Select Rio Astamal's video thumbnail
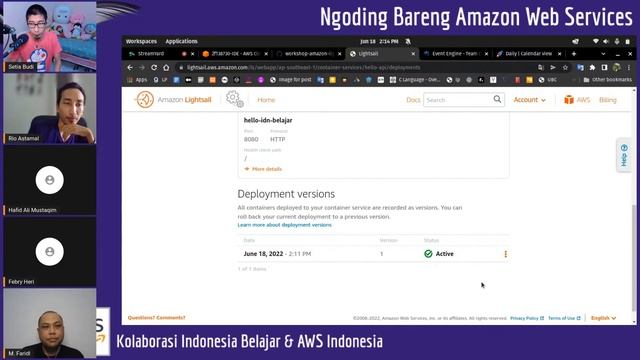640x360 pixels. click(49, 108)
